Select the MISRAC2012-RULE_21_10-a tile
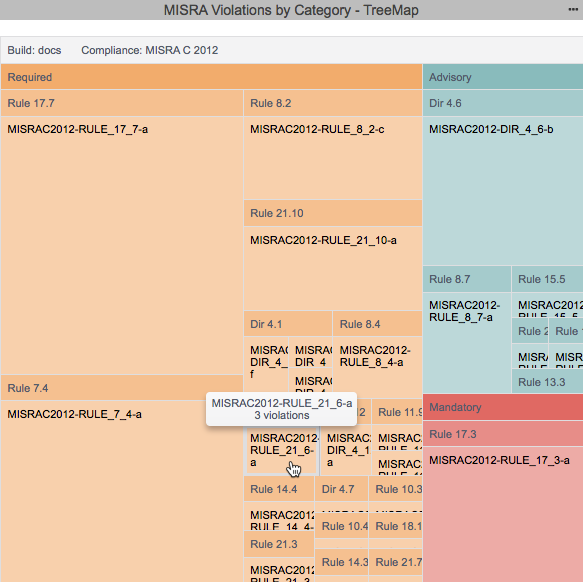583x582 pixels. pyautogui.click(x=333, y=268)
